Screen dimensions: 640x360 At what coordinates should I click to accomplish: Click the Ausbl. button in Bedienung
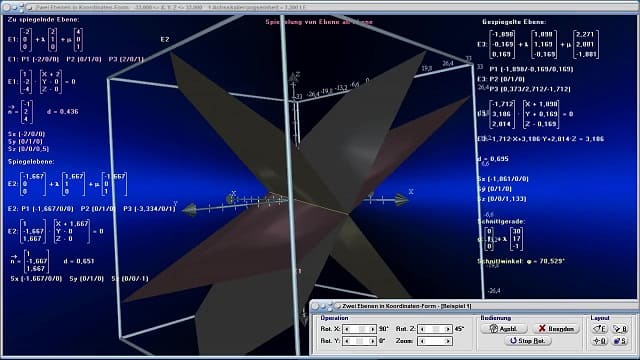point(504,329)
